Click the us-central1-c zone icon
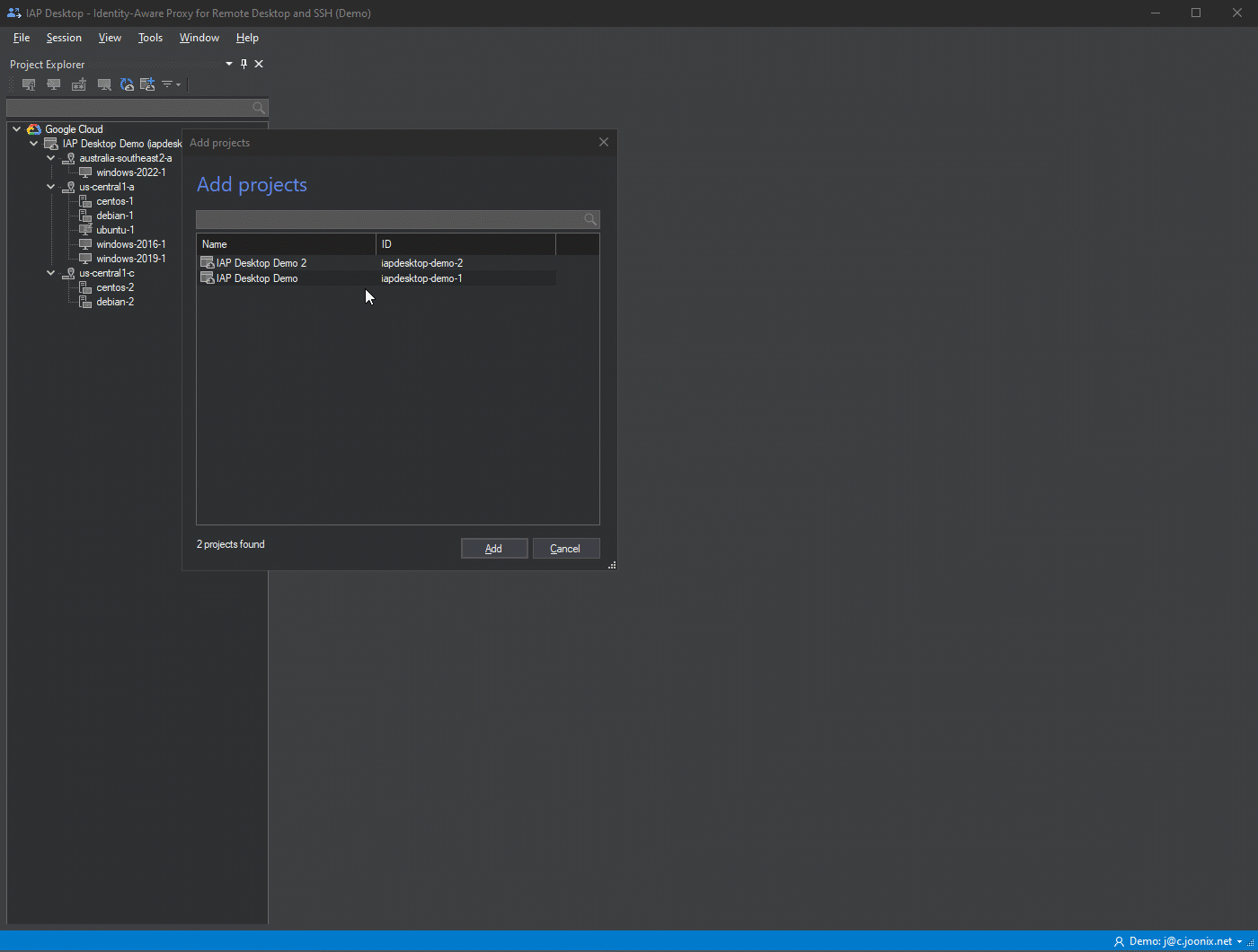Screen dimensions: 1258x952 [x=68, y=273]
